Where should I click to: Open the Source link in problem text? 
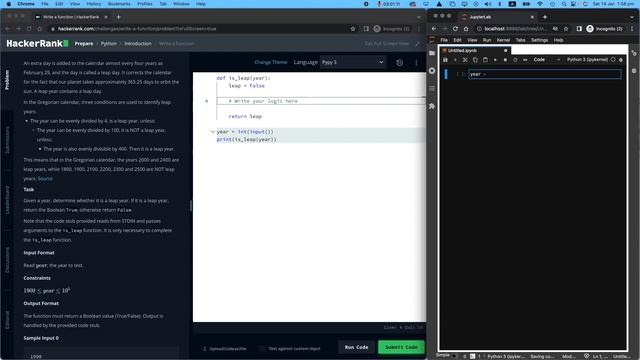[45, 178]
